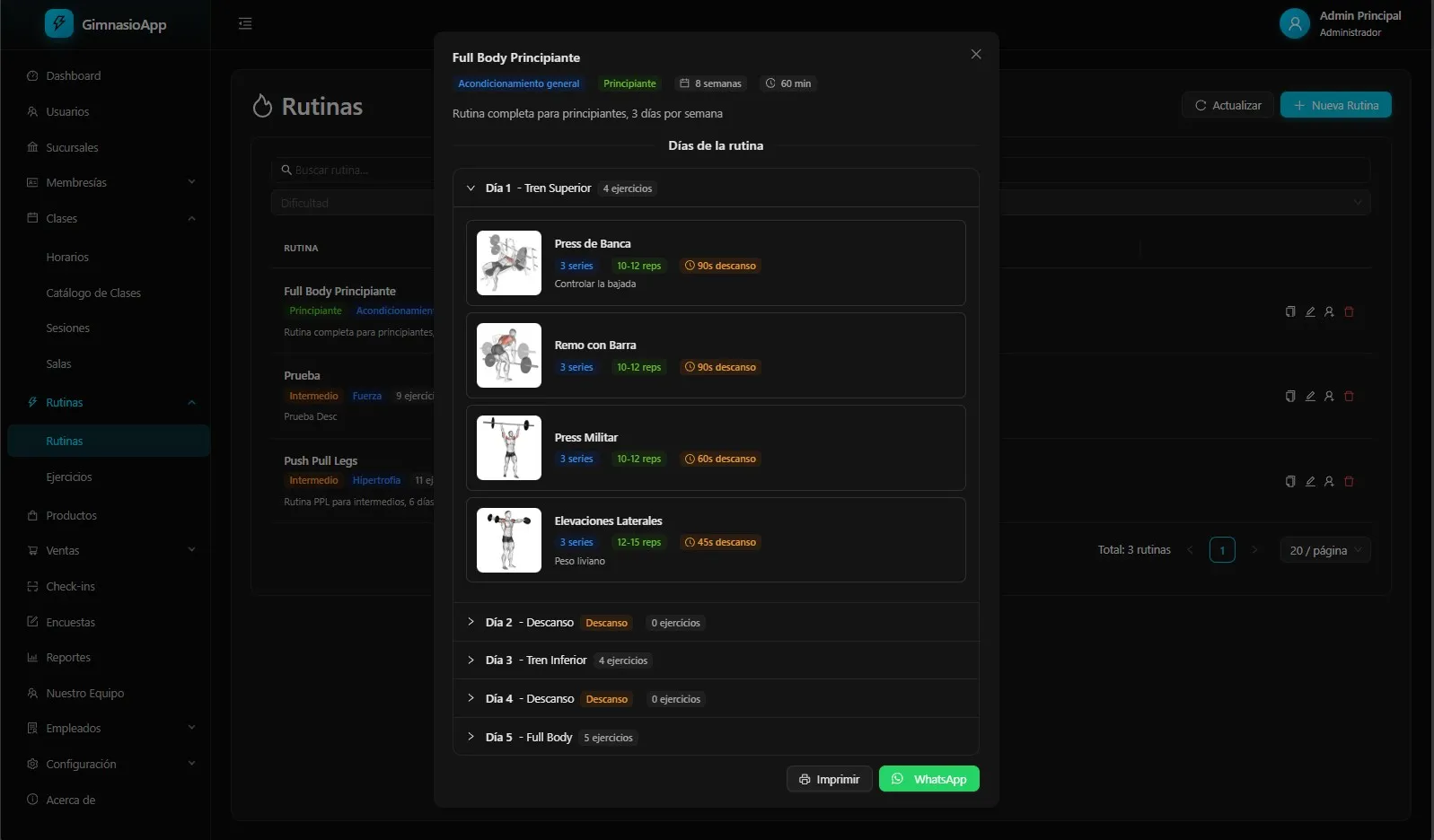Assign user to the Prueba routine

click(x=1329, y=397)
